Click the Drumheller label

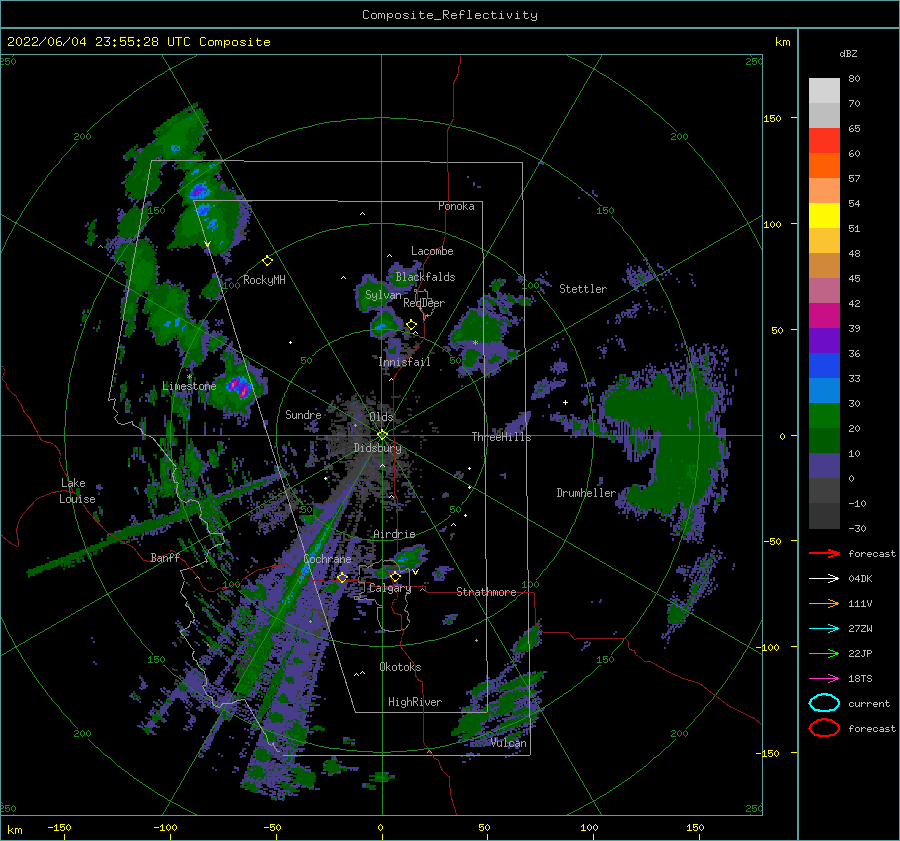[586, 493]
